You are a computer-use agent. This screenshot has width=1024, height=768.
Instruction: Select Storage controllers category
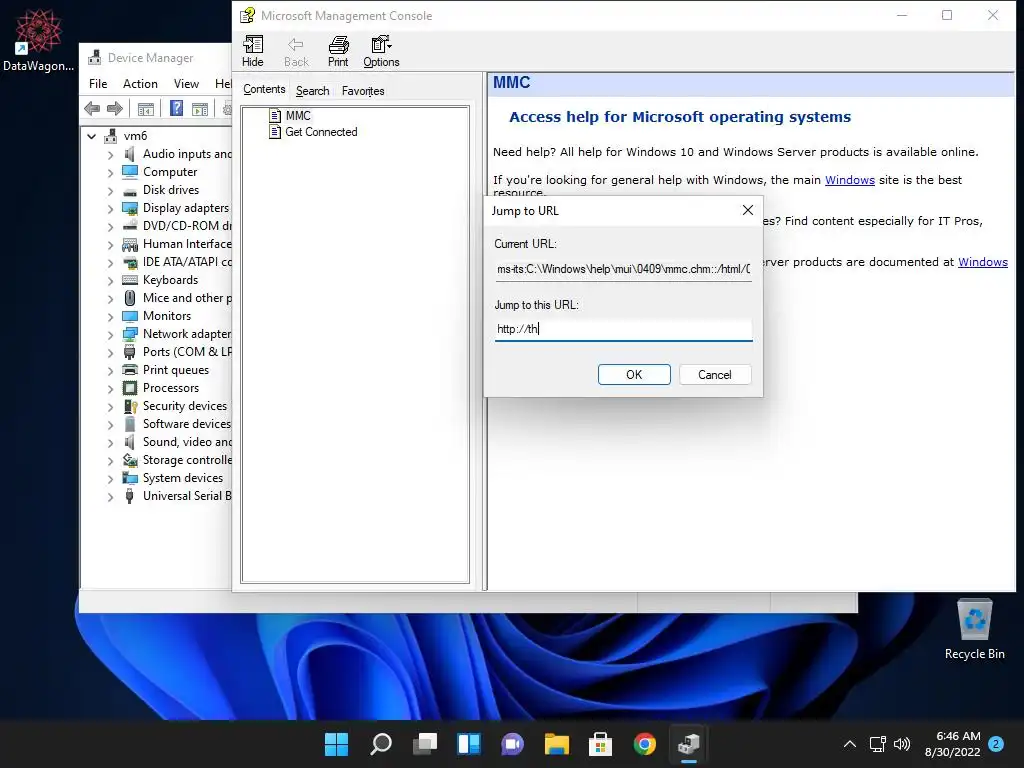pyautogui.click(x=187, y=460)
